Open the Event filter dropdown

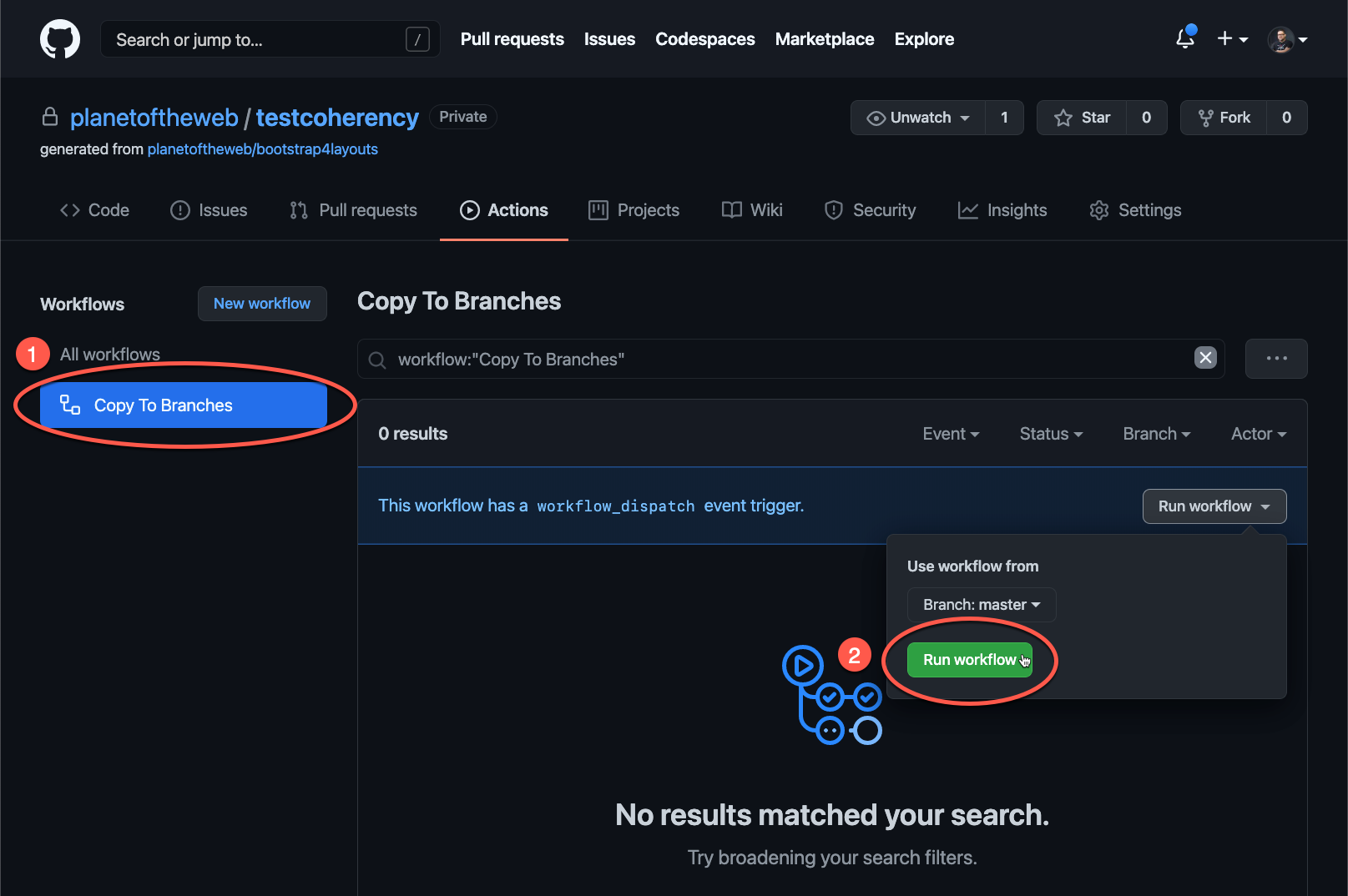pos(950,434)
